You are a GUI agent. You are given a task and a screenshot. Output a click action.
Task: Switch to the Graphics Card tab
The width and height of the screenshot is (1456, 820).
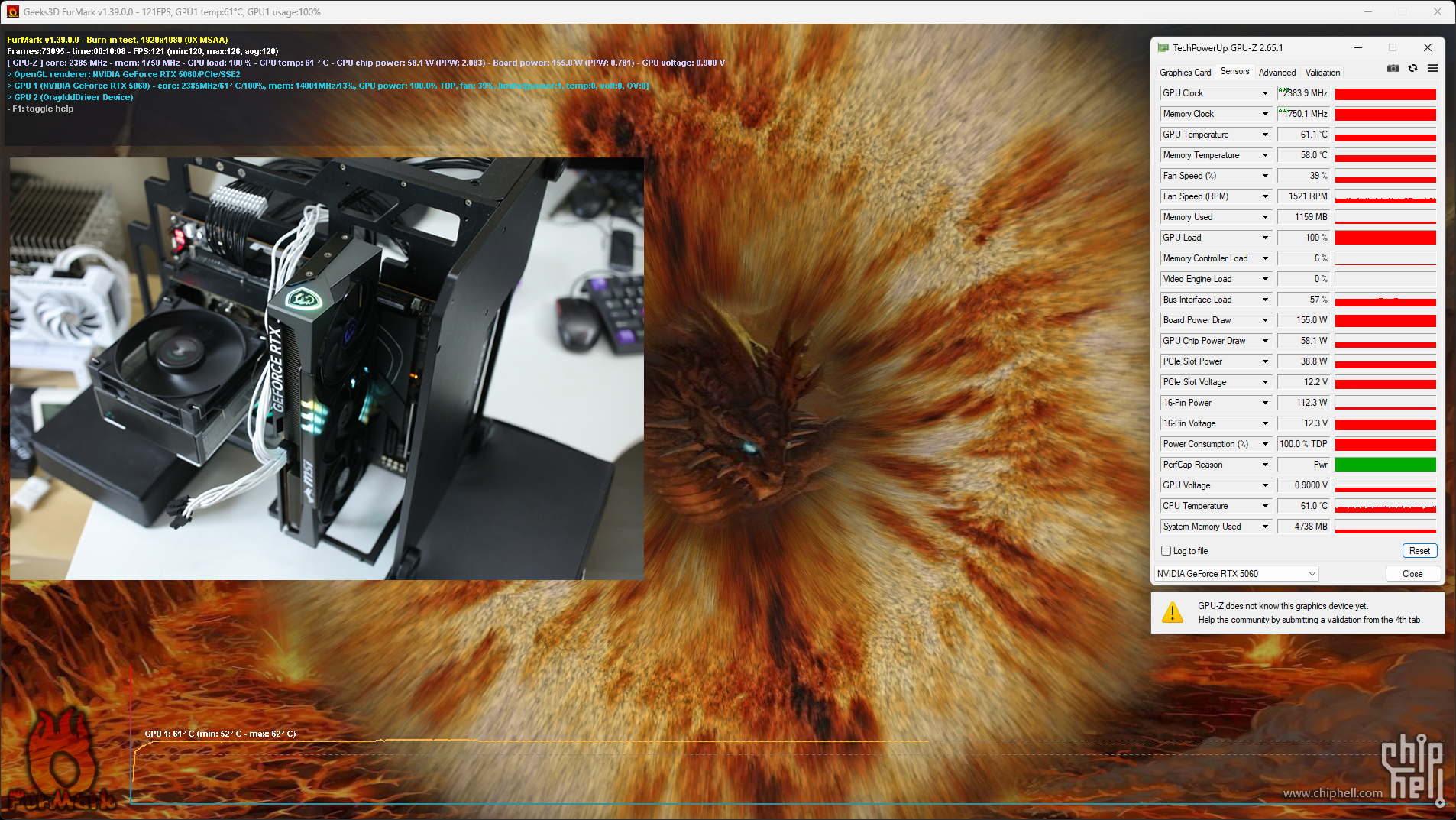pyautogui.click(x=1185, y=73)
